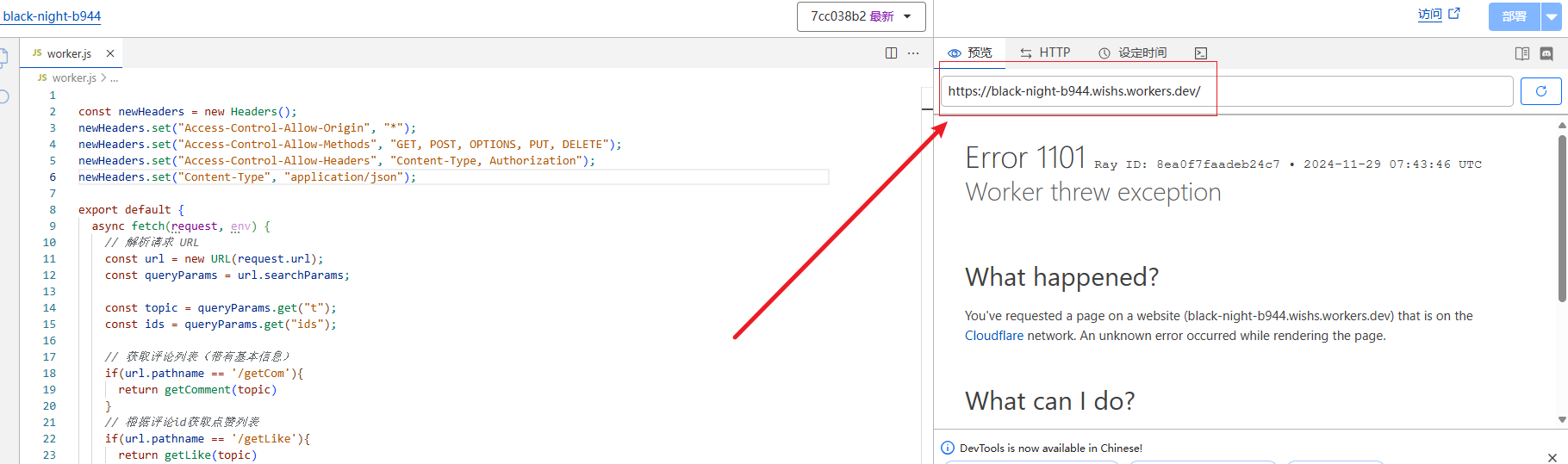Click the 访问 visit link
The height and width of the screenshot is (464, 1568).
pos(1430,15)
